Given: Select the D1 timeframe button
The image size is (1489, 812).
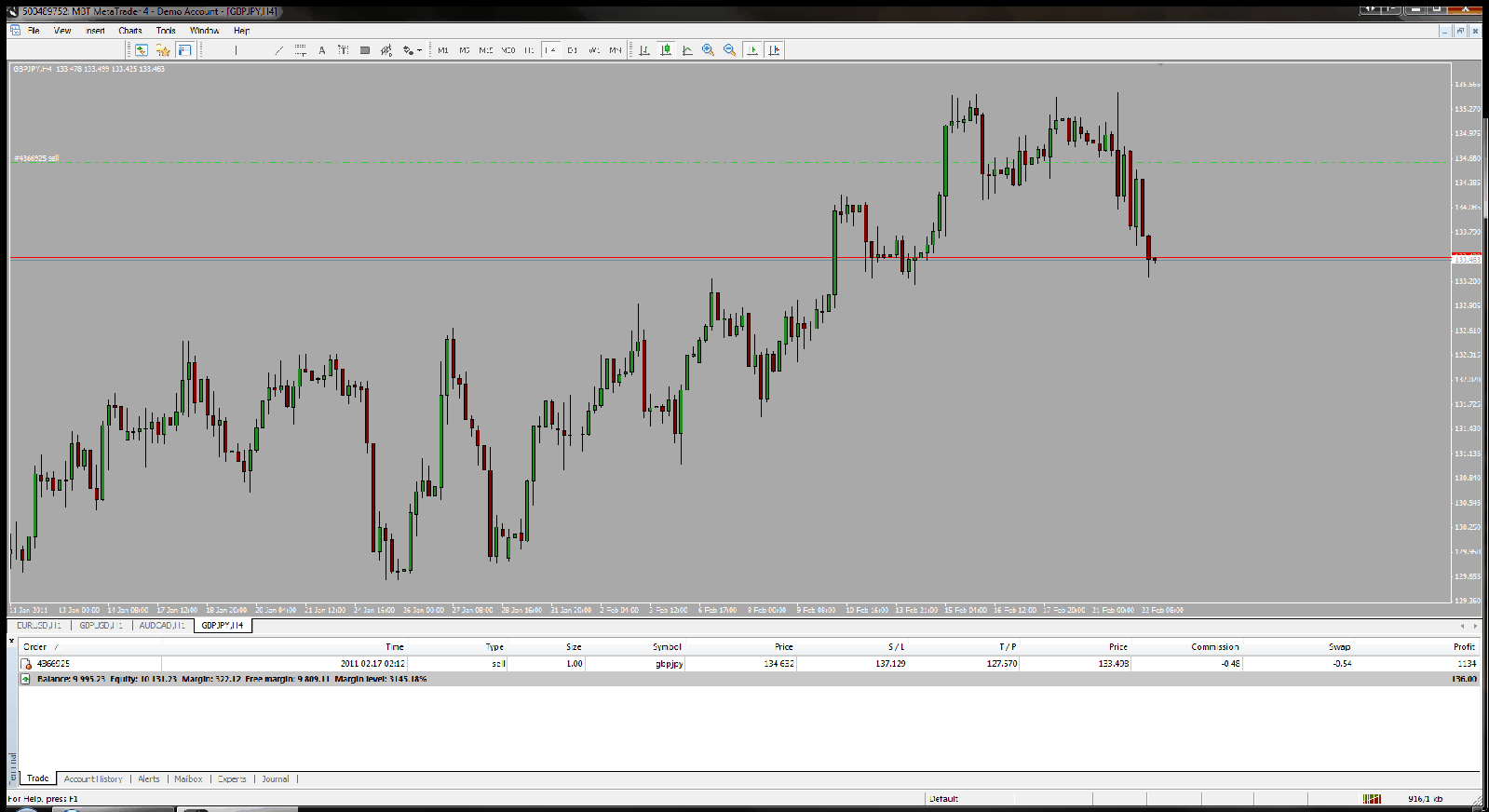Looking at the screenshot, I should pos(572,50).
